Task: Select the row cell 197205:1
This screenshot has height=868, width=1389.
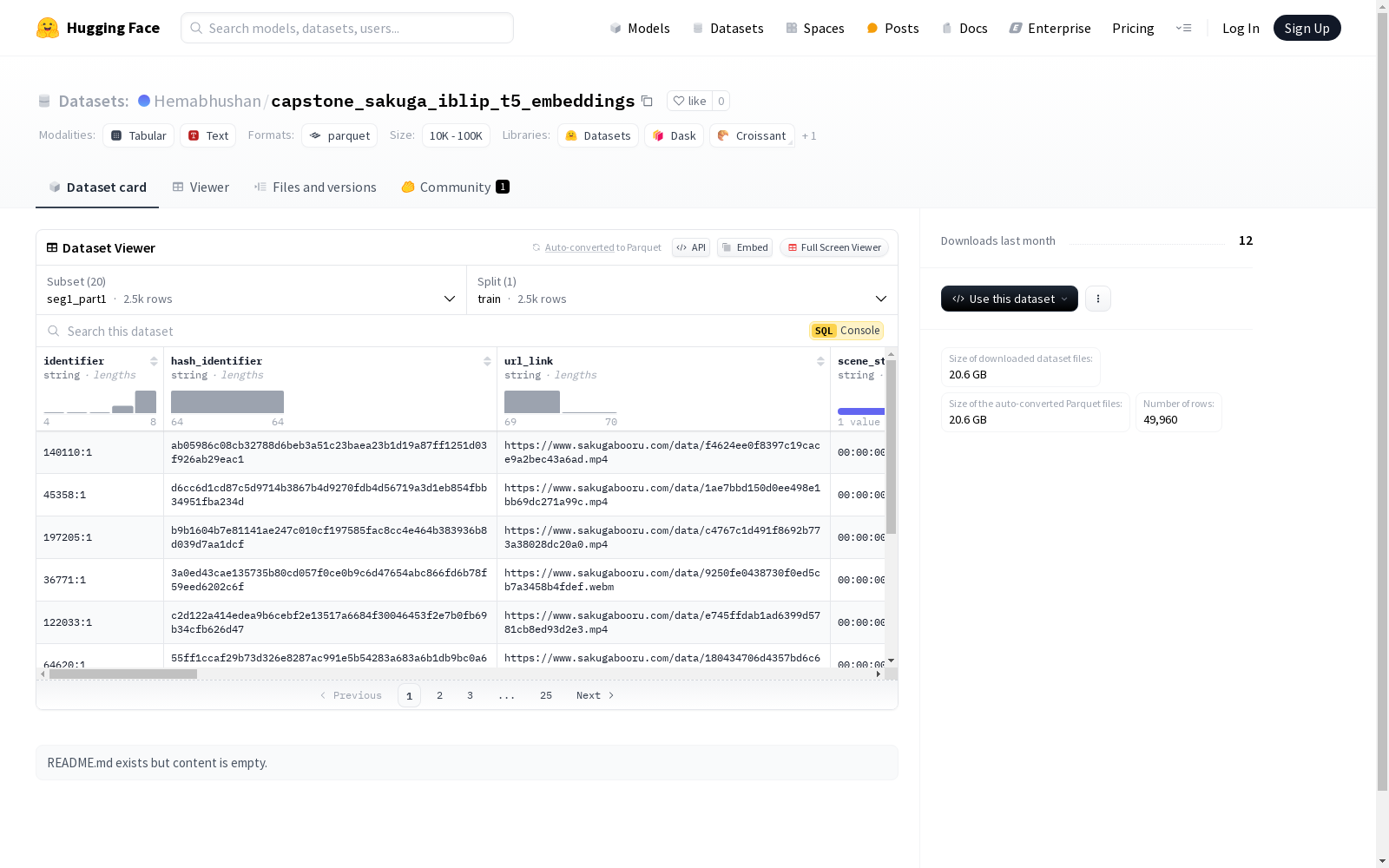Action: click(x=100, y=537)
